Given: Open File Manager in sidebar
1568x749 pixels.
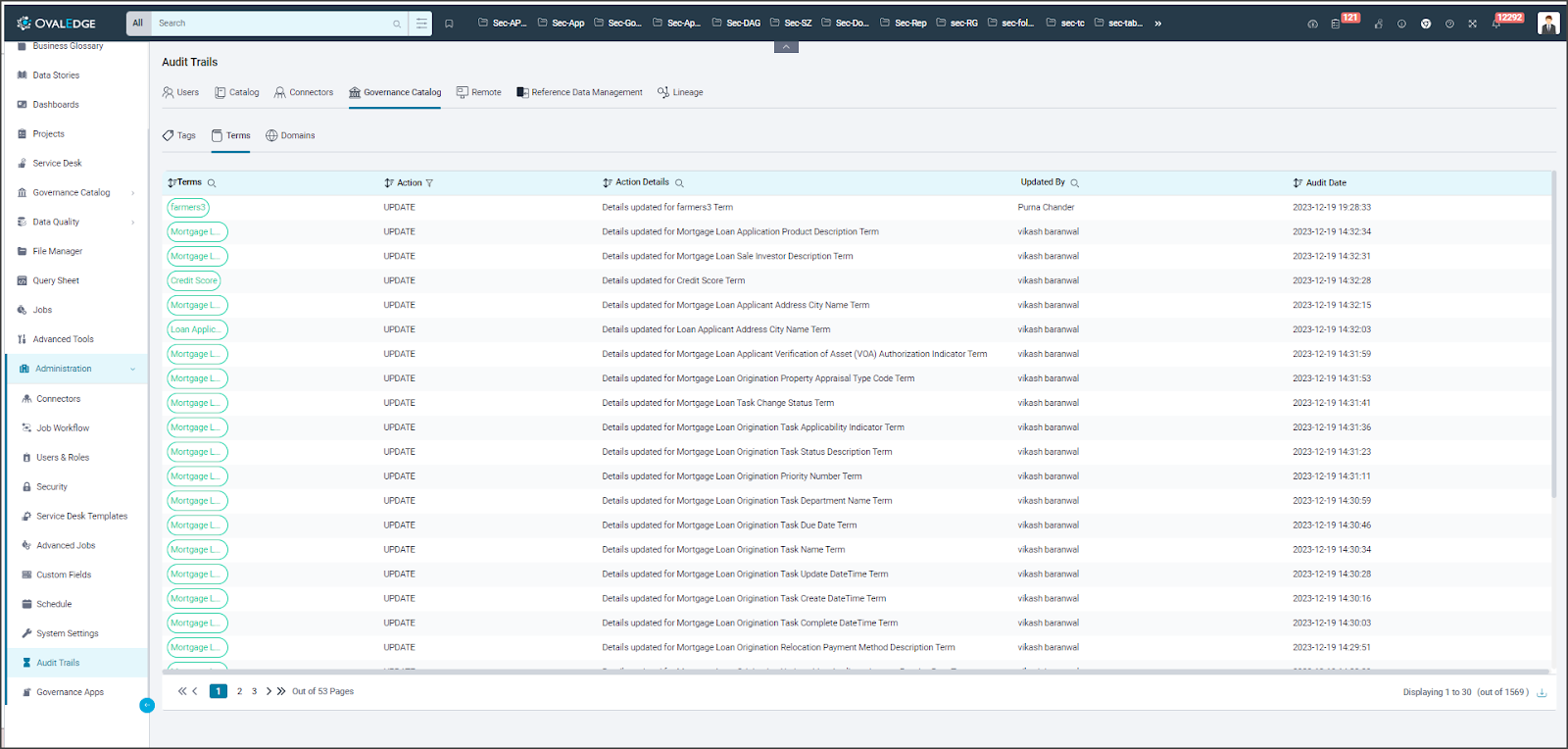Looking at the screenshot, I should [x=57, y=252].
